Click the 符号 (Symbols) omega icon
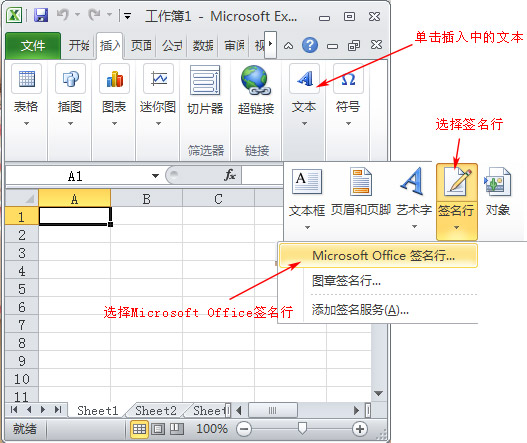This screenshot has width=527, height=443. 348,79
